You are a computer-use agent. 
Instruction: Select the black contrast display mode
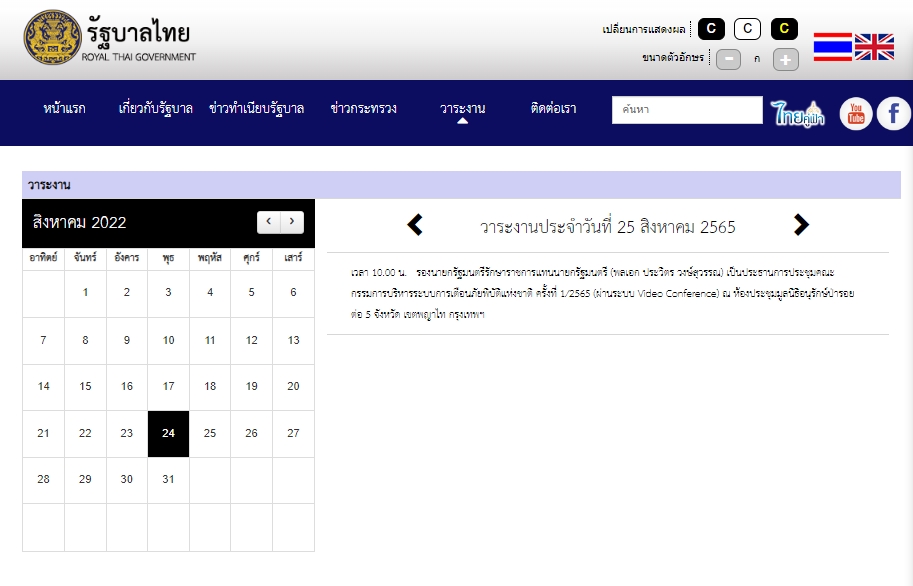pos(710,29)
